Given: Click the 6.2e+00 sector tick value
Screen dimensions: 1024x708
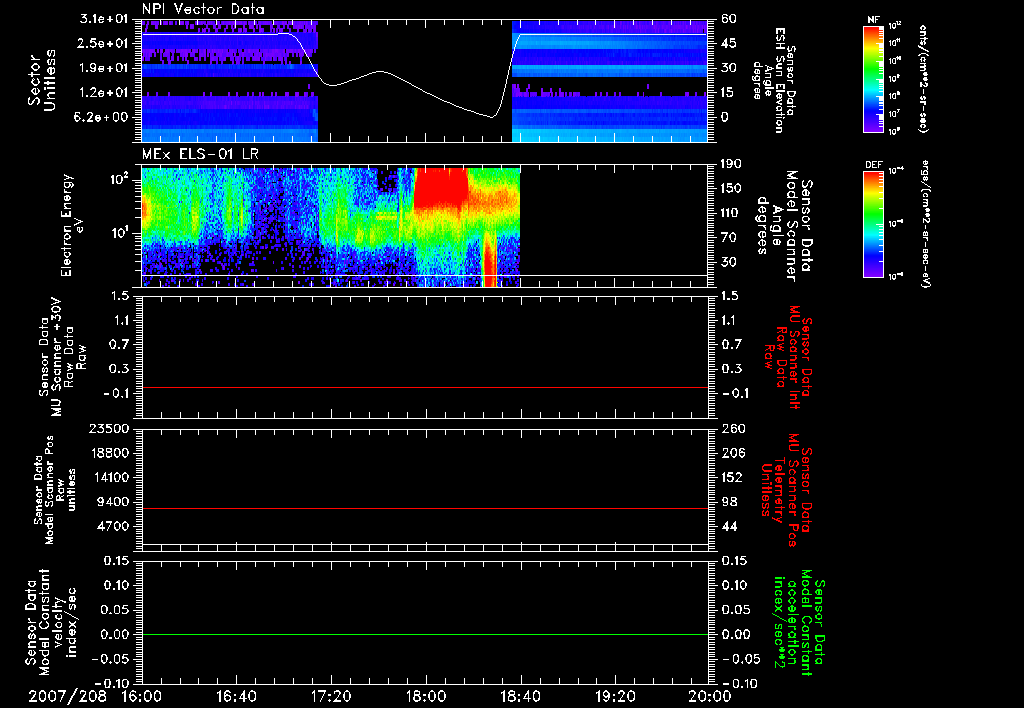Looking at the screenshot, I should (x=99, y=117).
